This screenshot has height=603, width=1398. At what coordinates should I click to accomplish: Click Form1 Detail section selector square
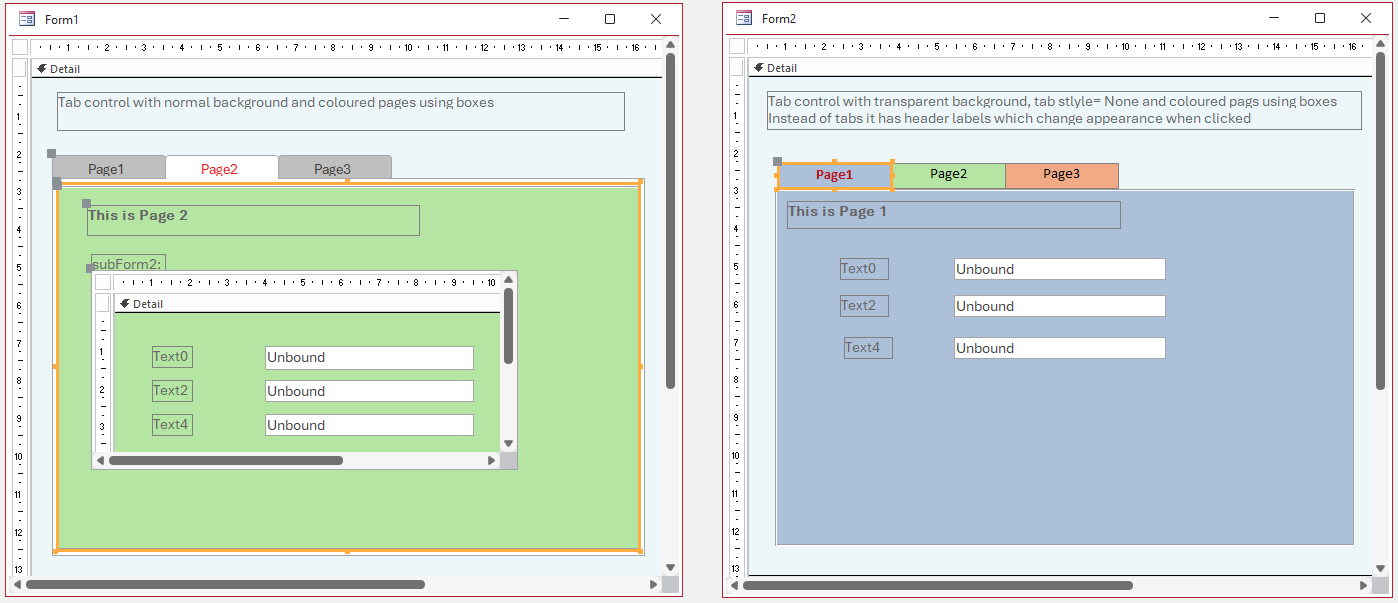click(x=20, y=68)
